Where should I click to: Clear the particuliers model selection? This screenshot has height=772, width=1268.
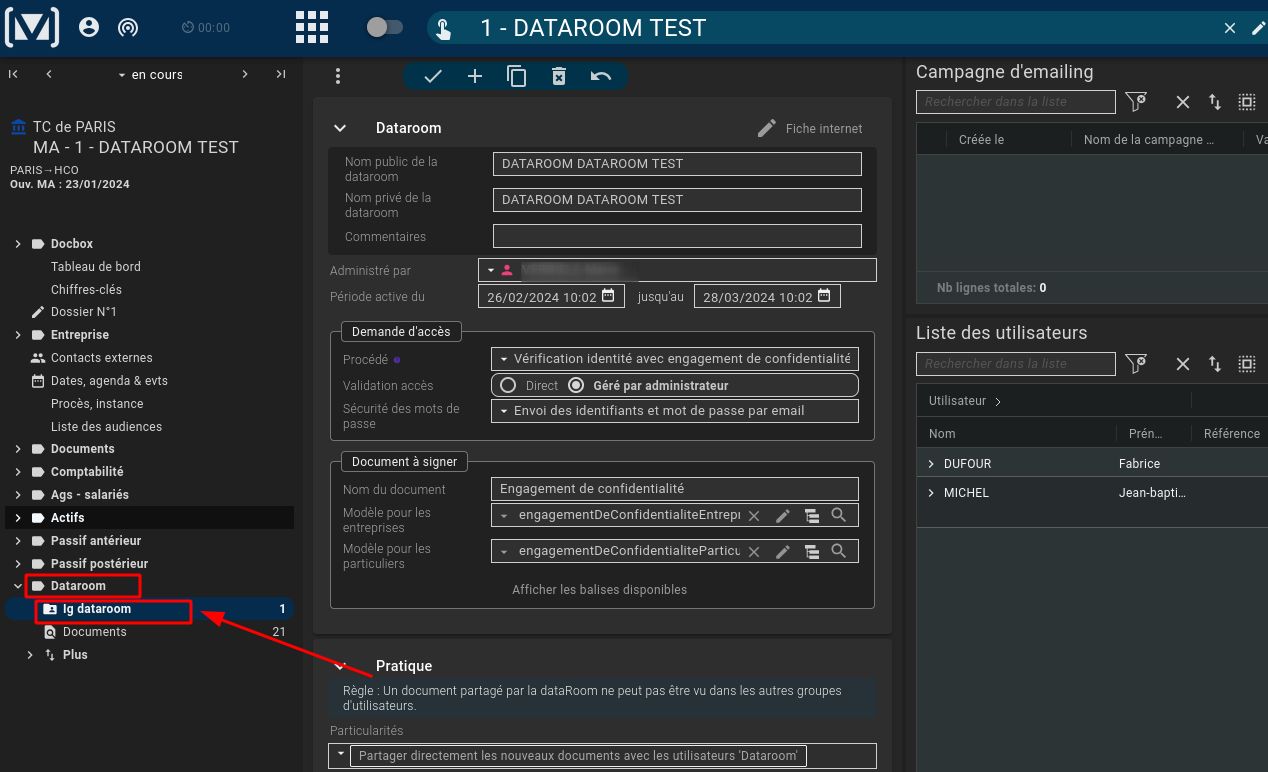pyautogui.click(x=754, y=552)
